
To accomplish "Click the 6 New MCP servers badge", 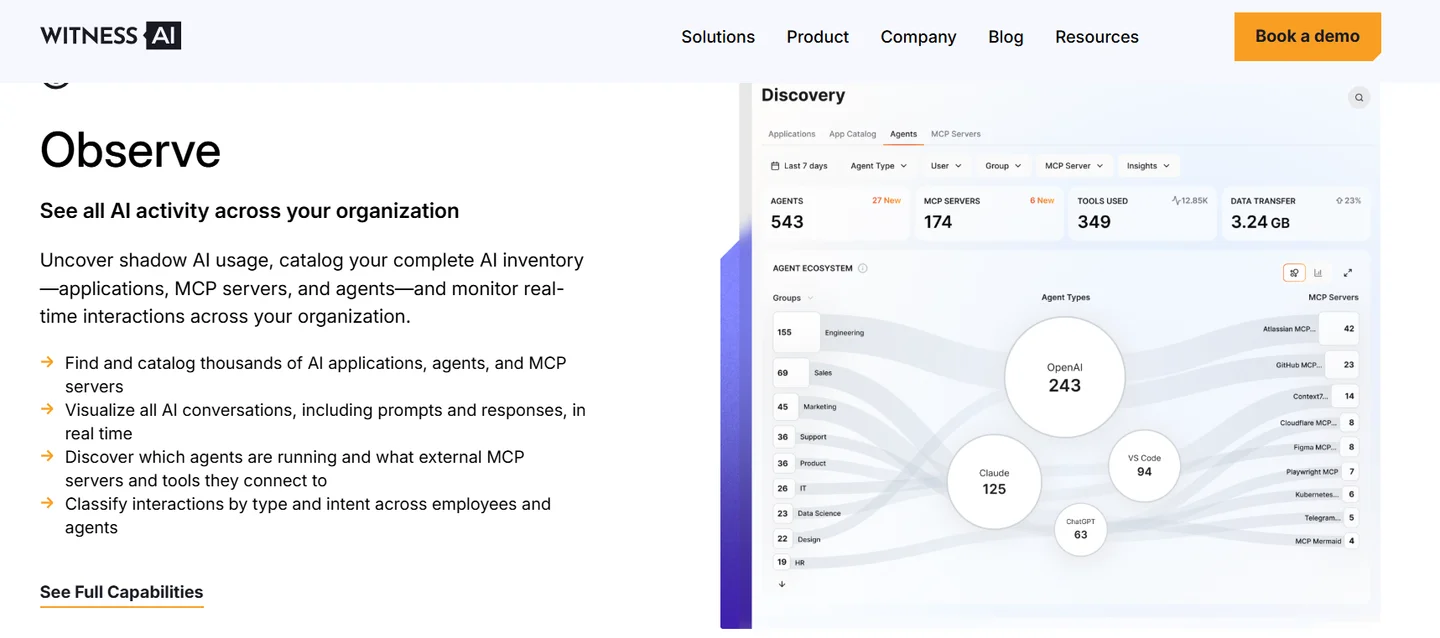I will click(1042, 200).
